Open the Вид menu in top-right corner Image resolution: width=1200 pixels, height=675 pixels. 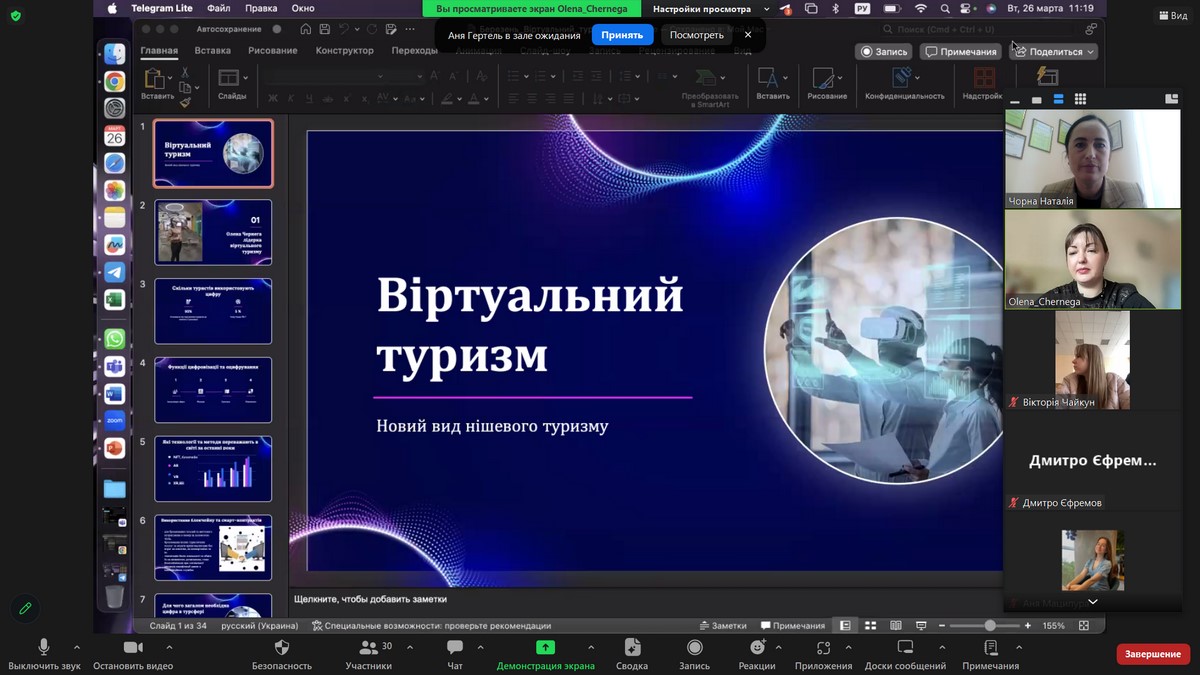coord(1171,16)
